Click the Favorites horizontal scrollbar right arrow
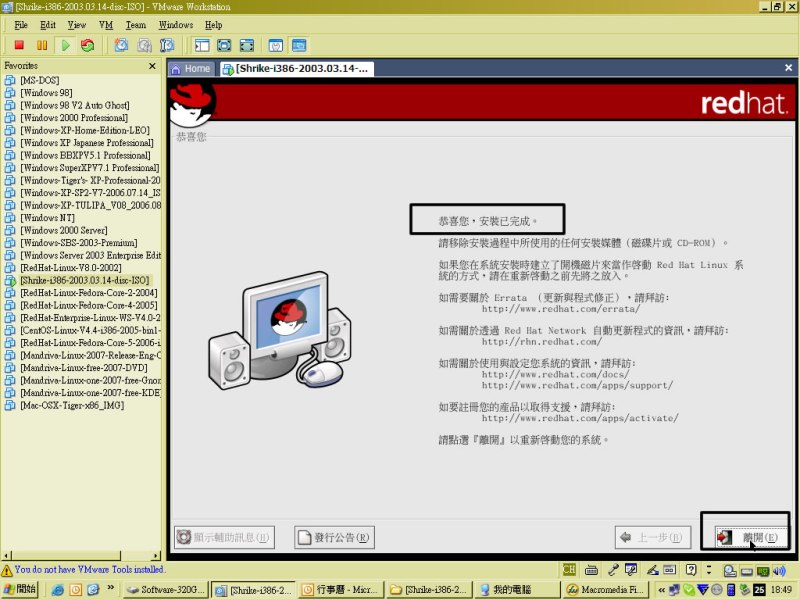This screenshot has width=800, height=600. (x=156, y=555)
